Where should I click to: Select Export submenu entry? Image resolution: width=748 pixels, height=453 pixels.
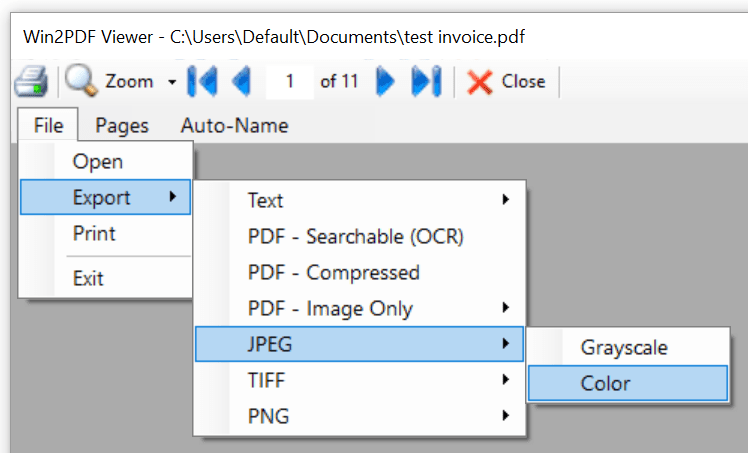click(105, 197)
